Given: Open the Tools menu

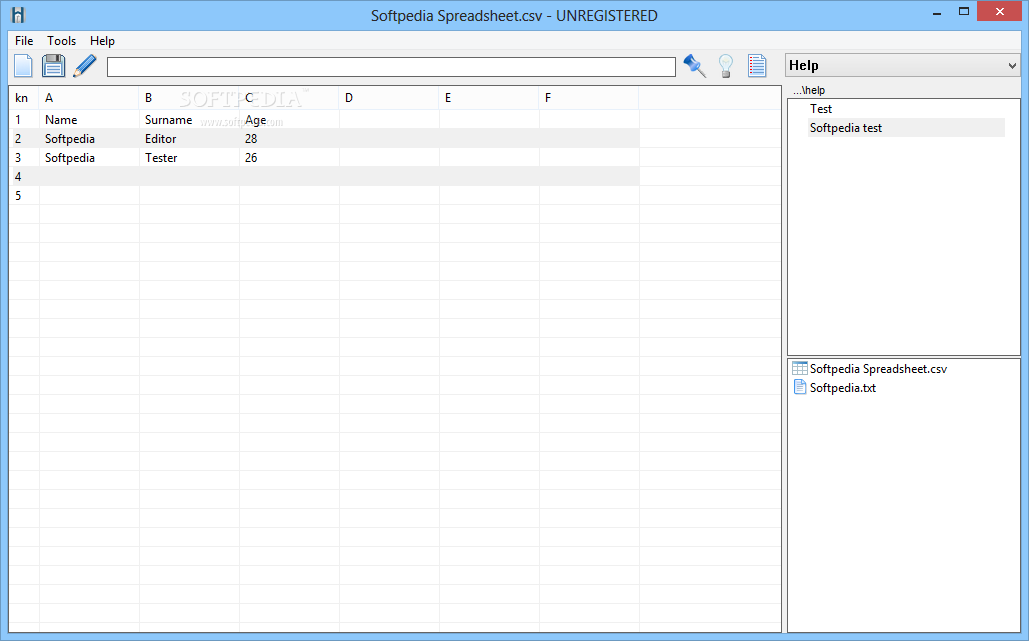Looking at the screenshot, I should (61, 41).
